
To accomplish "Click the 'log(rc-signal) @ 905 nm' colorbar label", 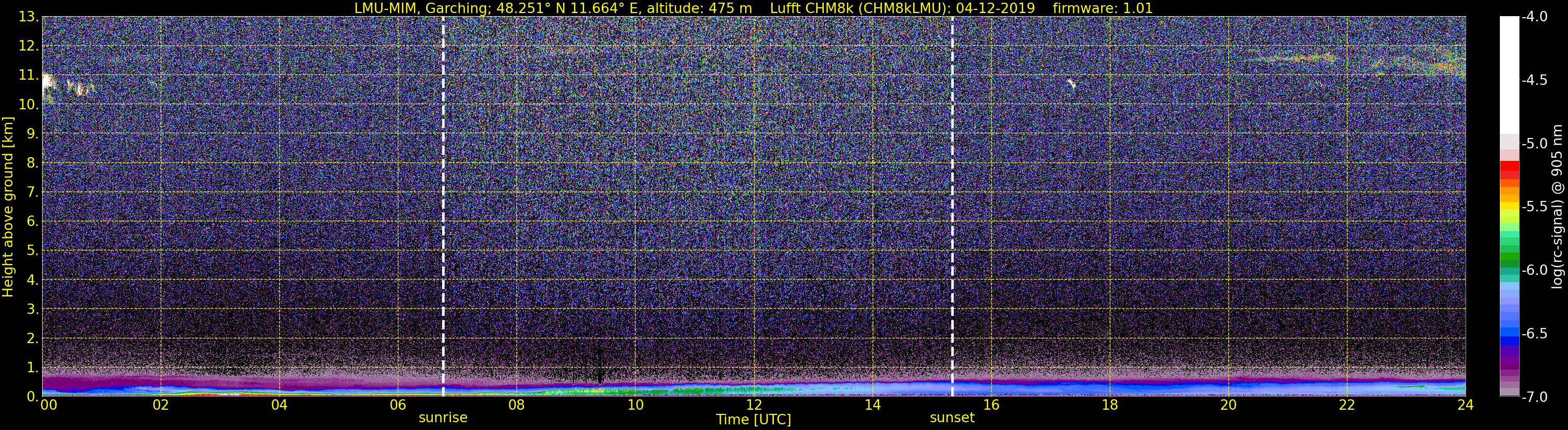I will pyautogui.click(x=1557, y=207).
